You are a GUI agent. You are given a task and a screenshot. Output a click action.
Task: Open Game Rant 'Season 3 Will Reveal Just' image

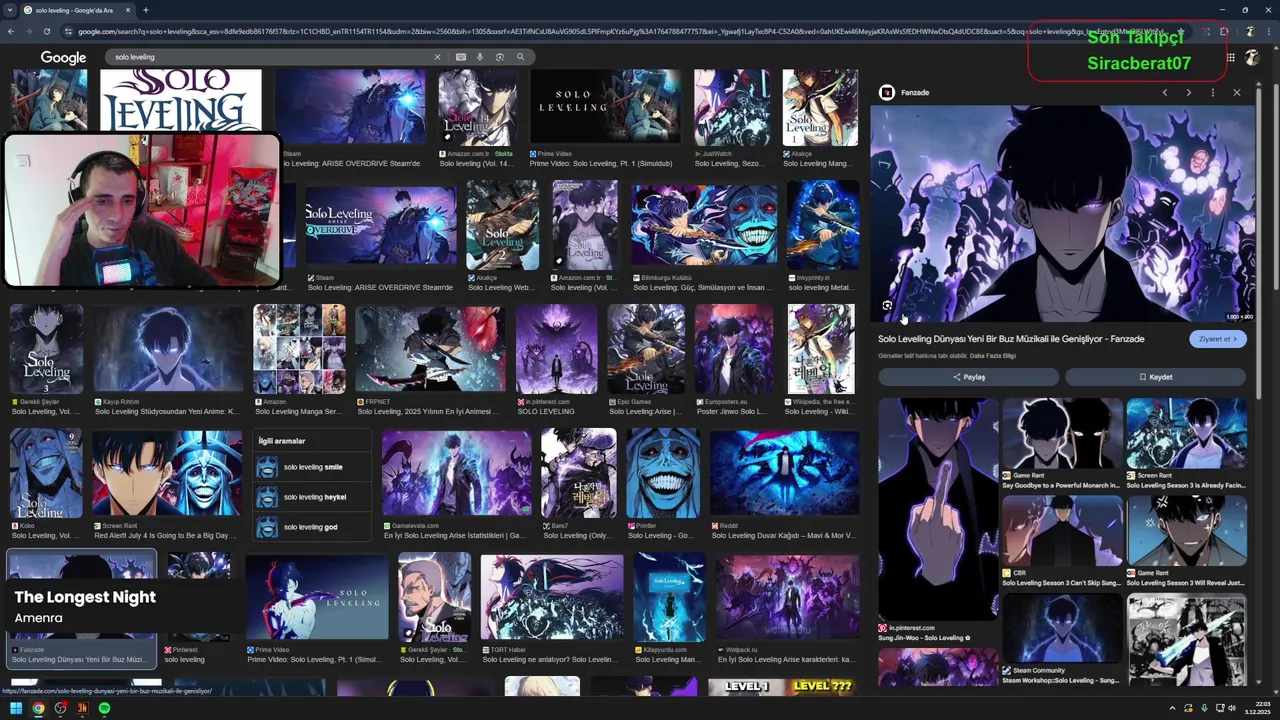point(1186,531)
